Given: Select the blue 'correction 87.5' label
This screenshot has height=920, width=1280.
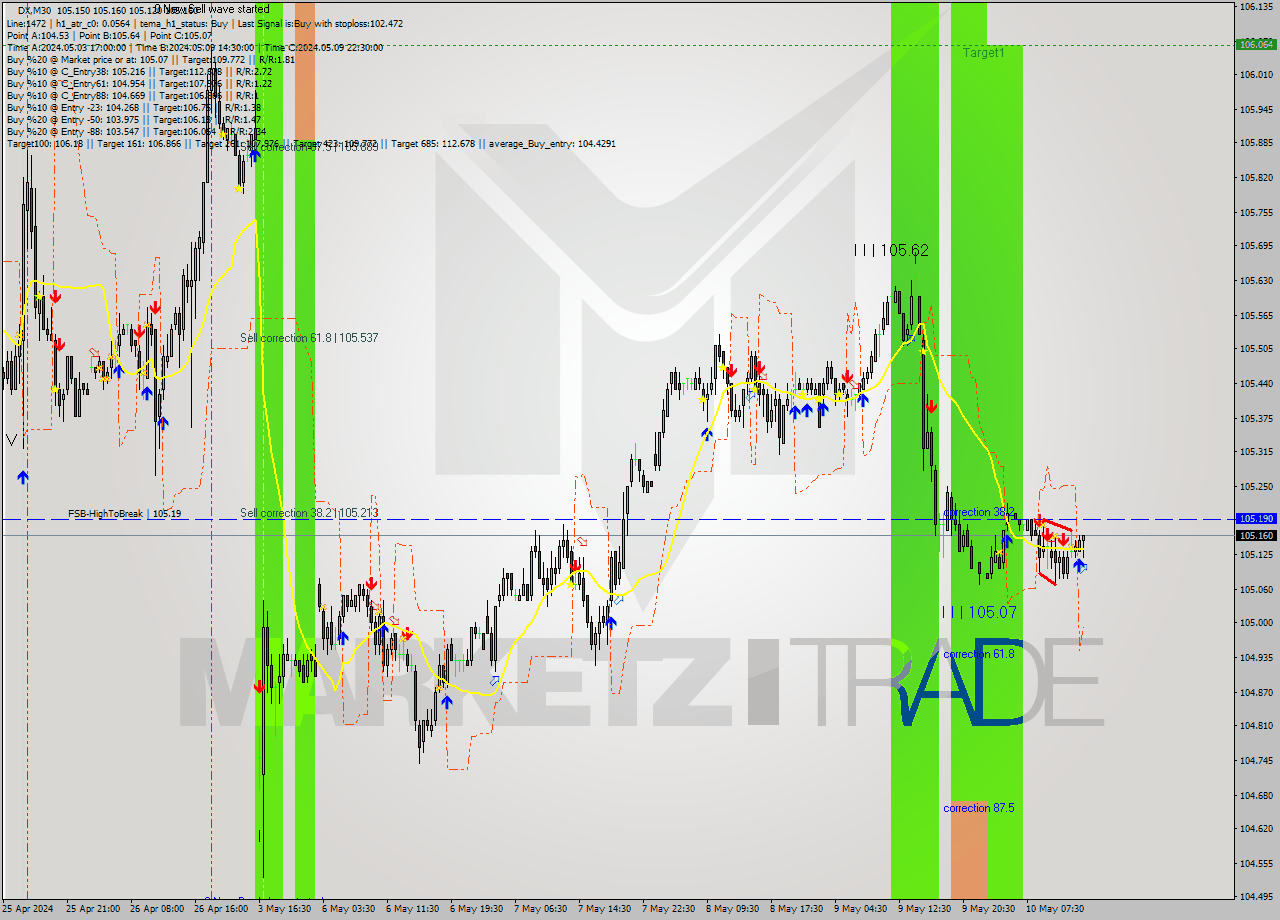Looking at the screenshot, I should coord(979,808).
